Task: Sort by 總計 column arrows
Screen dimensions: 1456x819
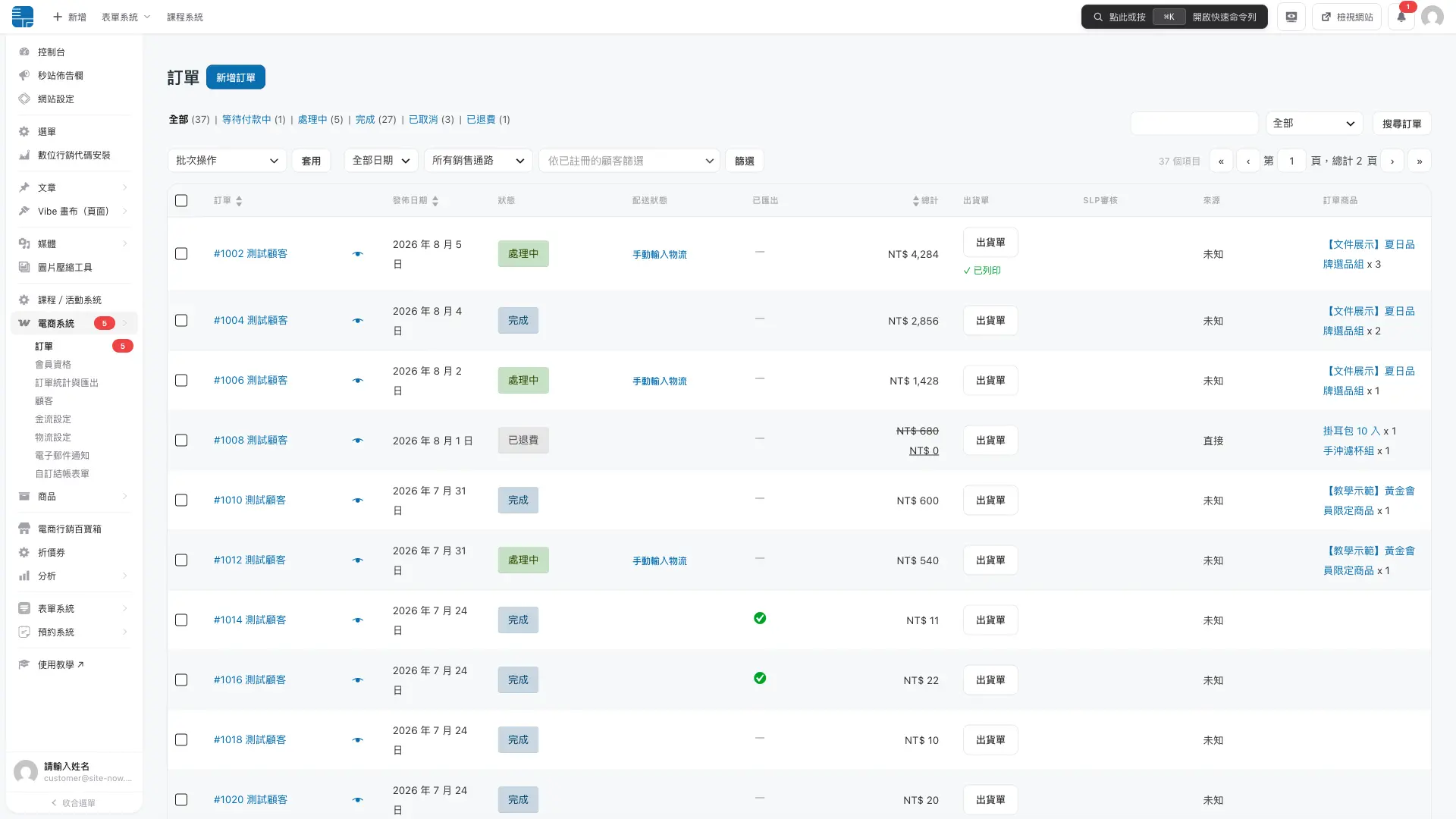Action: (916, 201)
